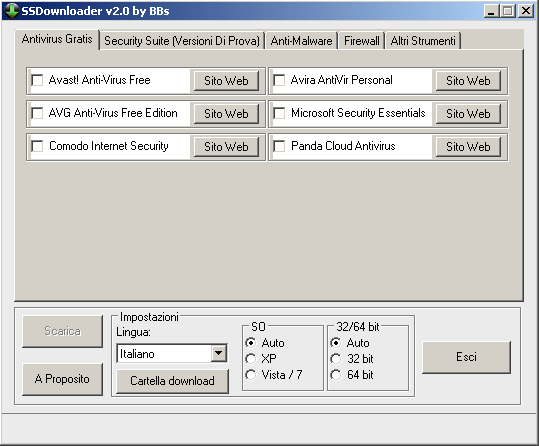The height and width of the screenshot is (446, 539).
Task: Switch to the Anti-Malware tab
Action: [x=301, y=41]
